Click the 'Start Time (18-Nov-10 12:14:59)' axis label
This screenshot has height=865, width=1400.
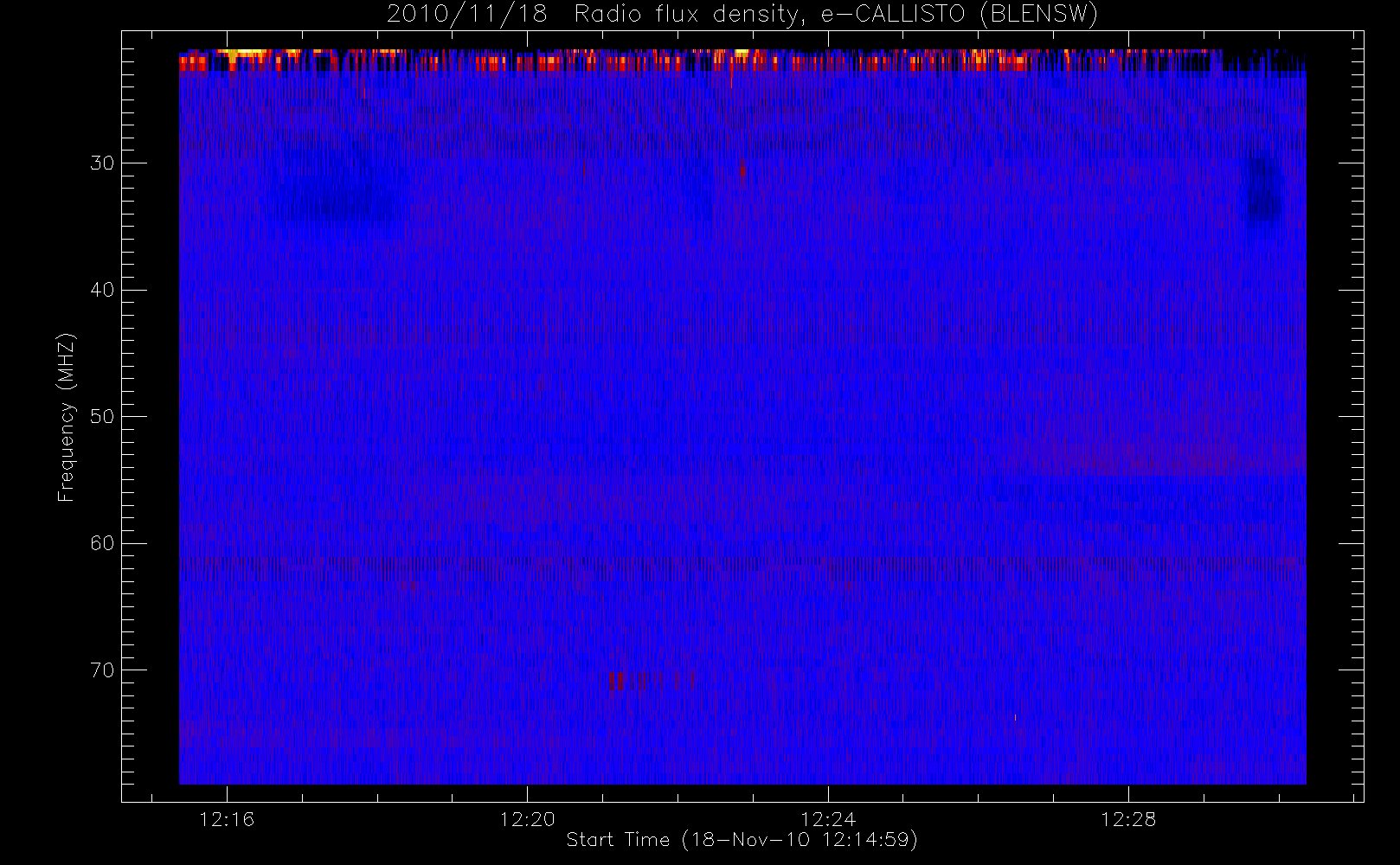(742, 840)
